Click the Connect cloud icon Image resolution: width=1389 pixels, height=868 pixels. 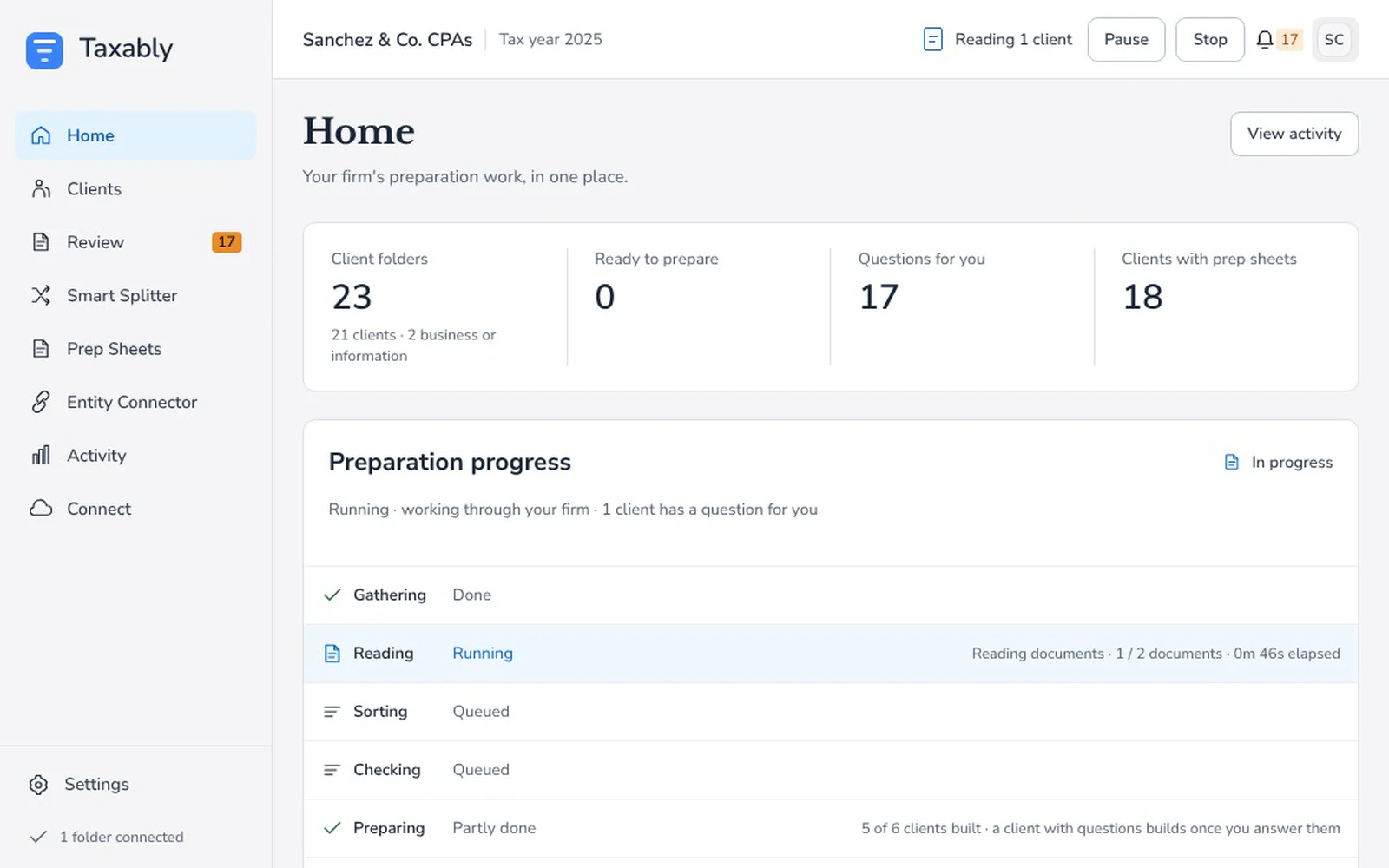pyautogui.click(x=41, y=509)
